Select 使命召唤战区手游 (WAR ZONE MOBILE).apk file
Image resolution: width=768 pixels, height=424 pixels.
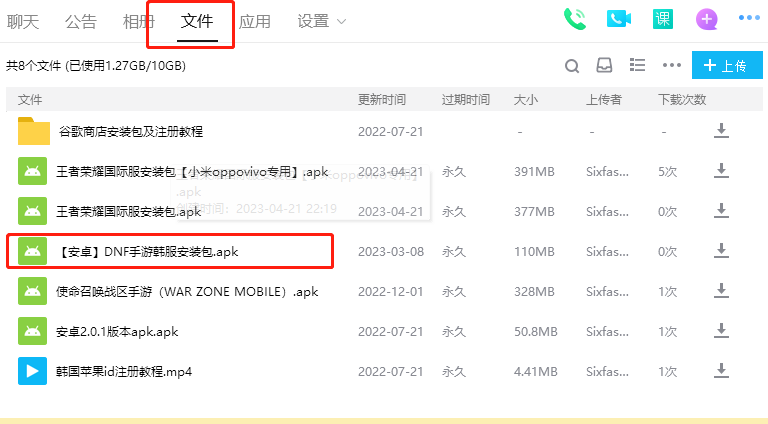point(187,291)
